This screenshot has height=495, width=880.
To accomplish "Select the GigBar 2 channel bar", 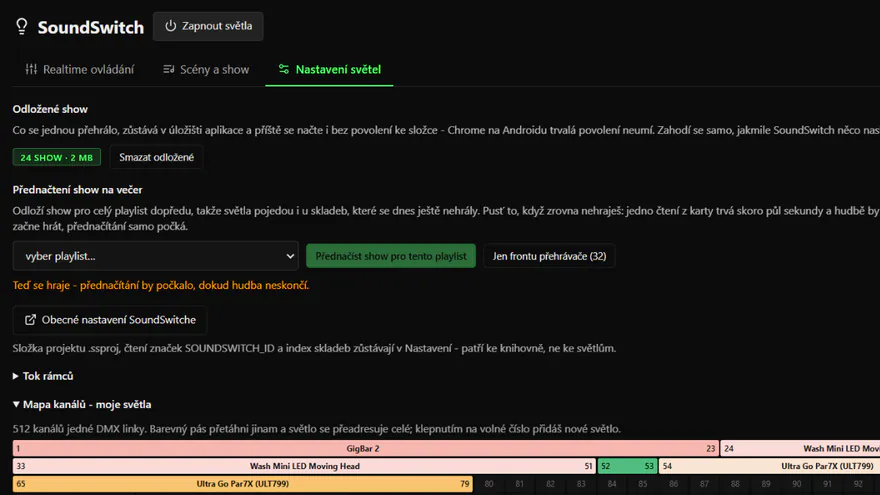I will pos(365,448).
